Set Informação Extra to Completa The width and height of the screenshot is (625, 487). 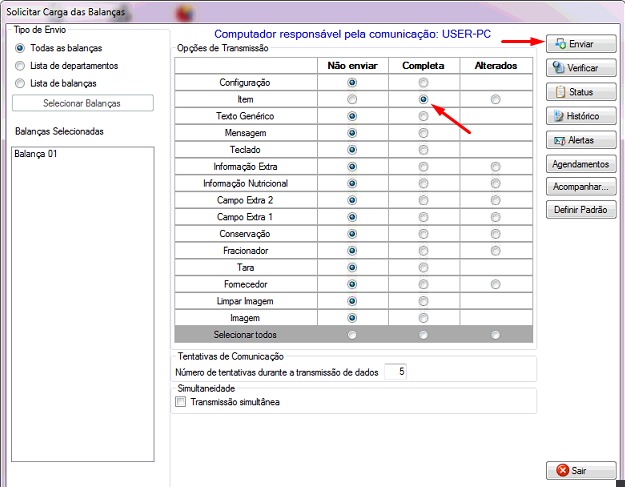423,167
